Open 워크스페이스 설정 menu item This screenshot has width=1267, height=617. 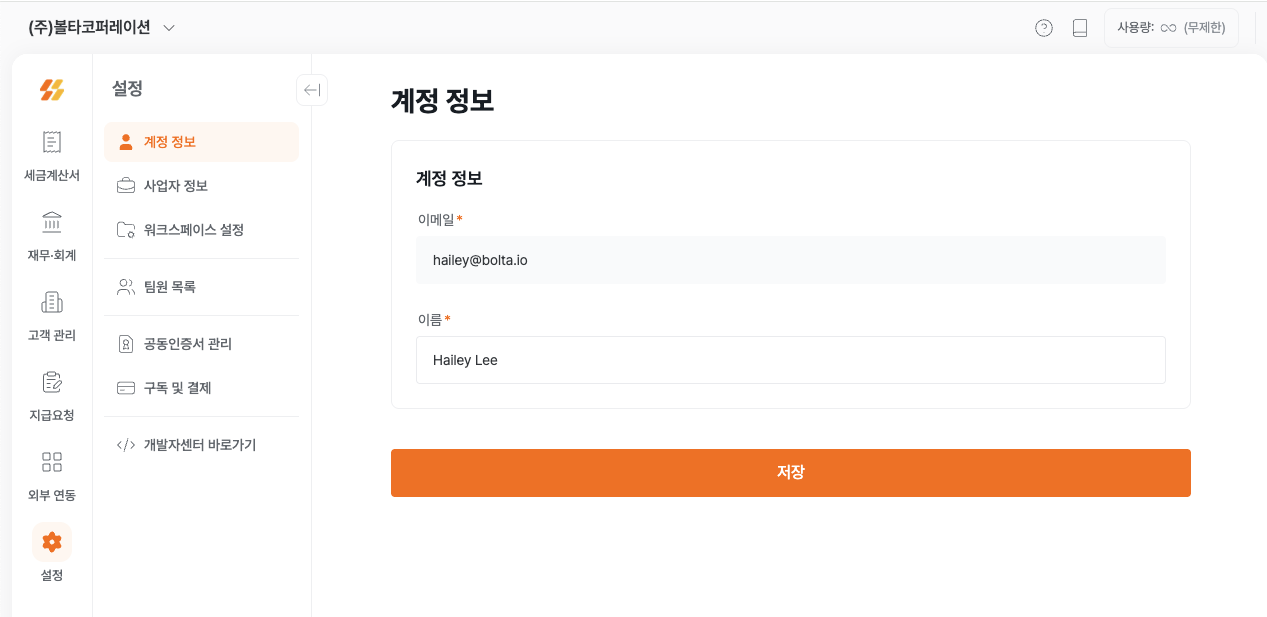pos(201,230)
